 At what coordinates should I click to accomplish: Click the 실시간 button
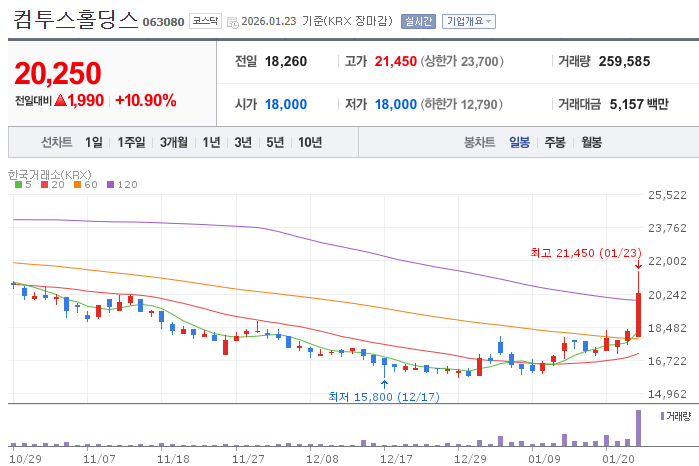point(418,21)
